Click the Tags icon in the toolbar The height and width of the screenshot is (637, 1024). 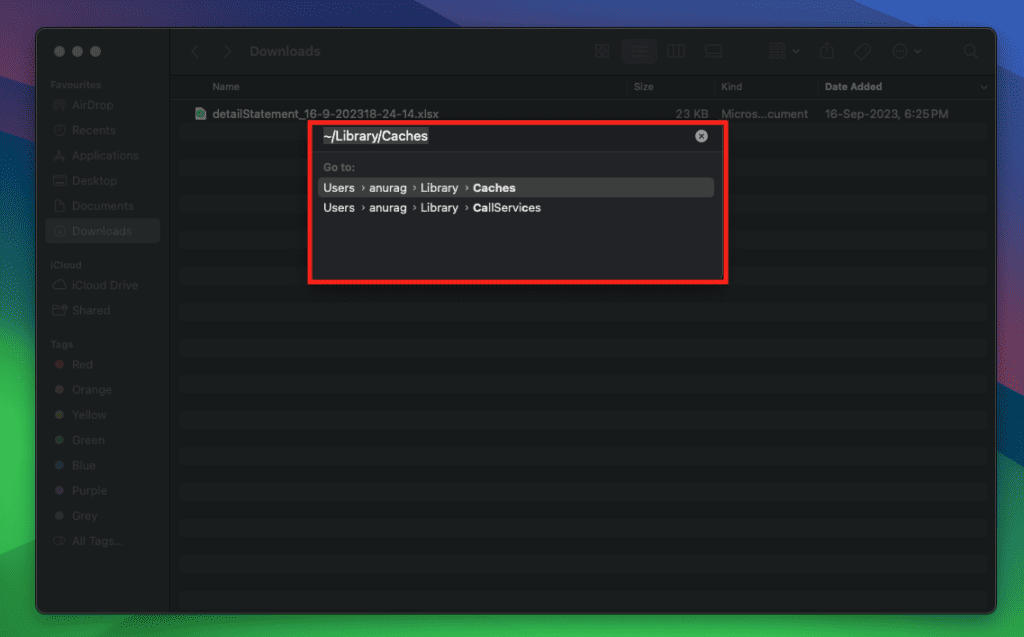tap(862, 51)
